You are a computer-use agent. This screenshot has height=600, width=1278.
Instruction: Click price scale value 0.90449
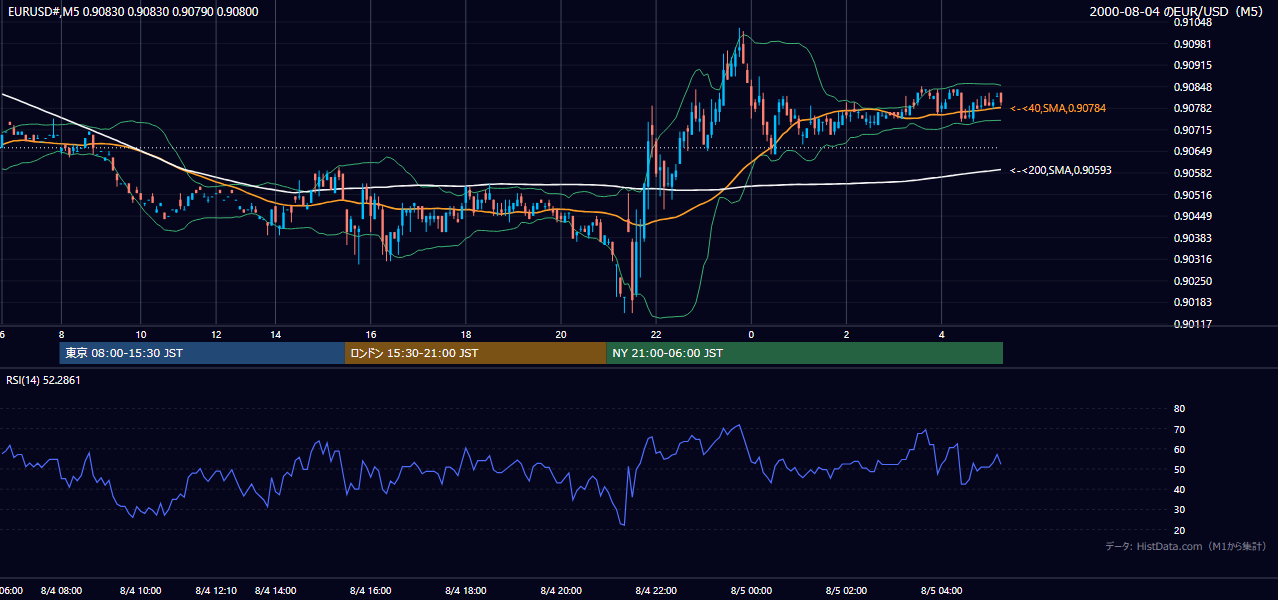point(1193,216)
